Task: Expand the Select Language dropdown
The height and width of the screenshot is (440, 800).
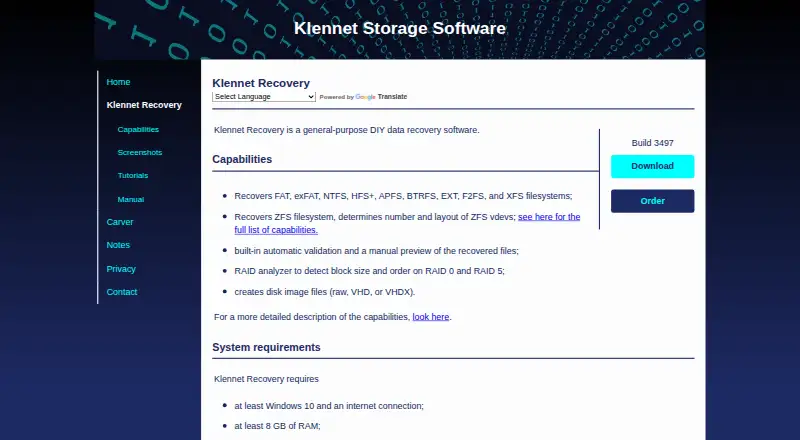Action: [264, 96]
